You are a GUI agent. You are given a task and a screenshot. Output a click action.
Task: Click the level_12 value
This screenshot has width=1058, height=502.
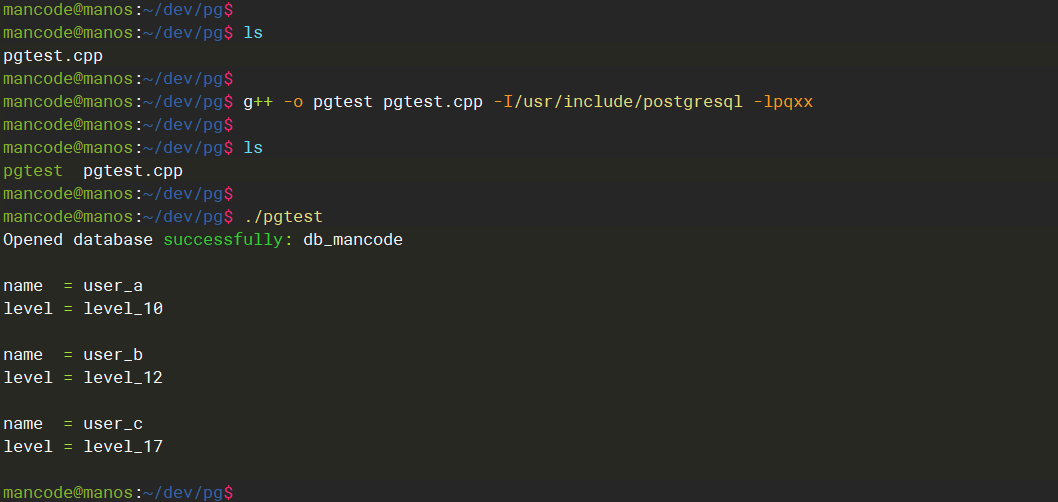tap(122, 378)
